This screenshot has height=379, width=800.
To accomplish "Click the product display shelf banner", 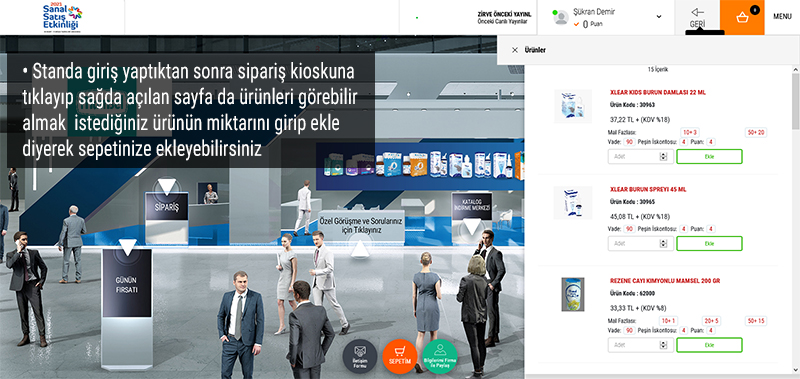I will pyautogui.click(x=420, y=165).
